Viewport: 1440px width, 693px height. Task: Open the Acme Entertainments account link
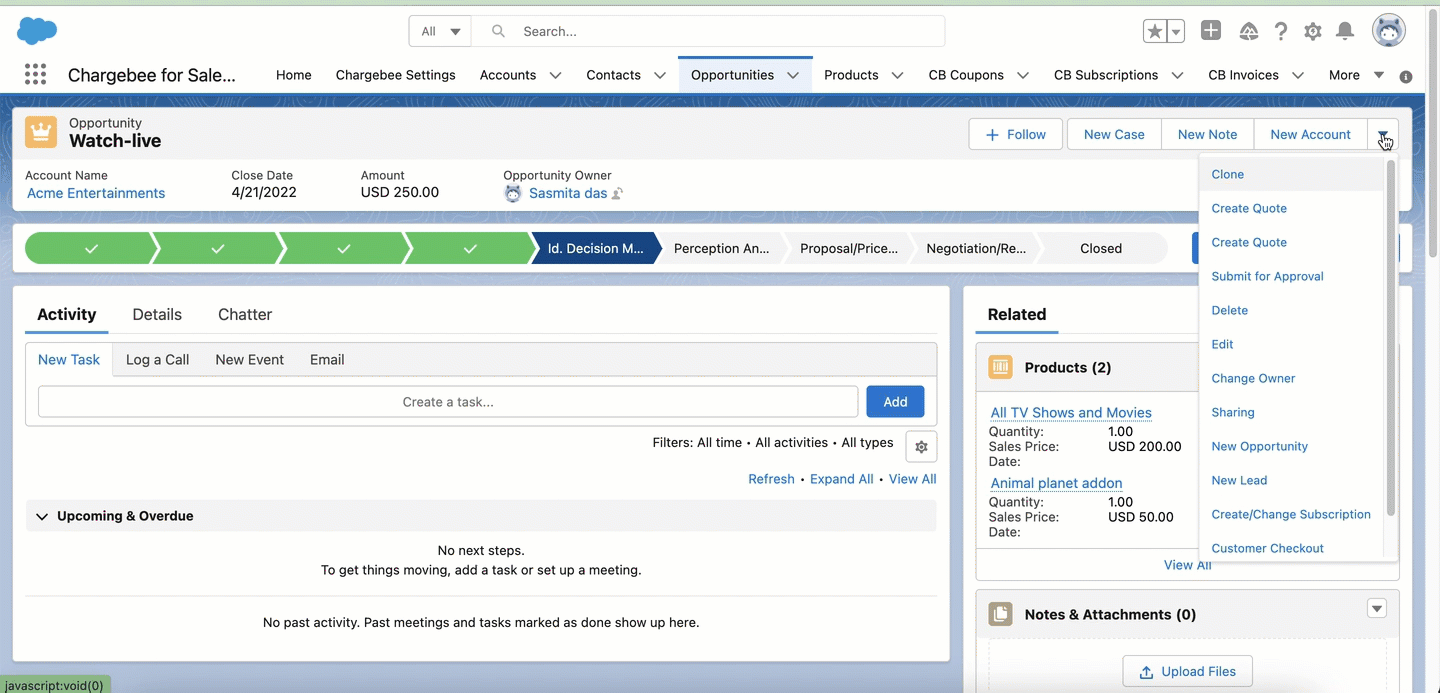pyautogui.click(x=96, y=193)
